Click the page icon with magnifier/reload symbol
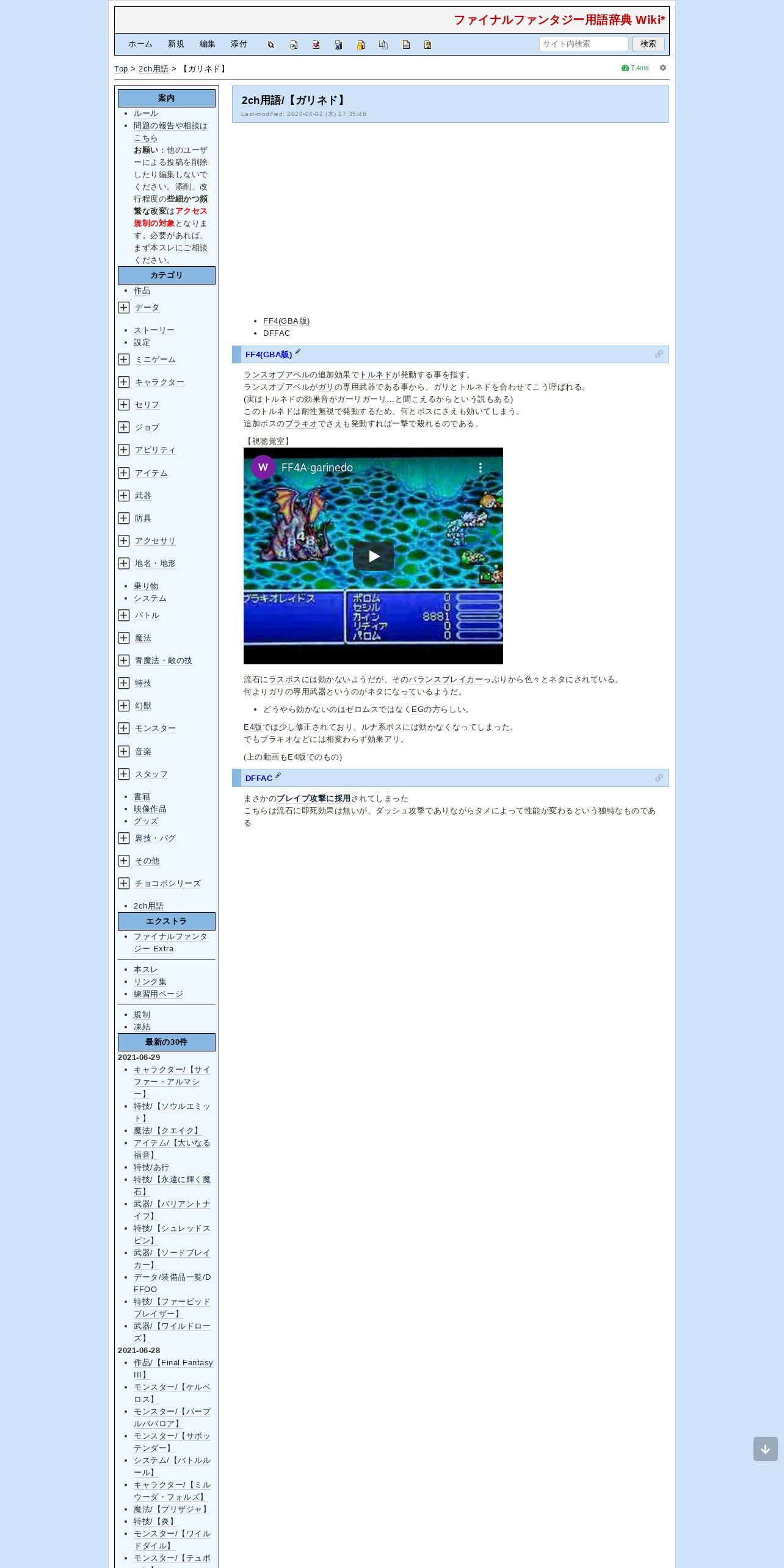Screen dimensions: 784x1568 (x=294, y=45)
